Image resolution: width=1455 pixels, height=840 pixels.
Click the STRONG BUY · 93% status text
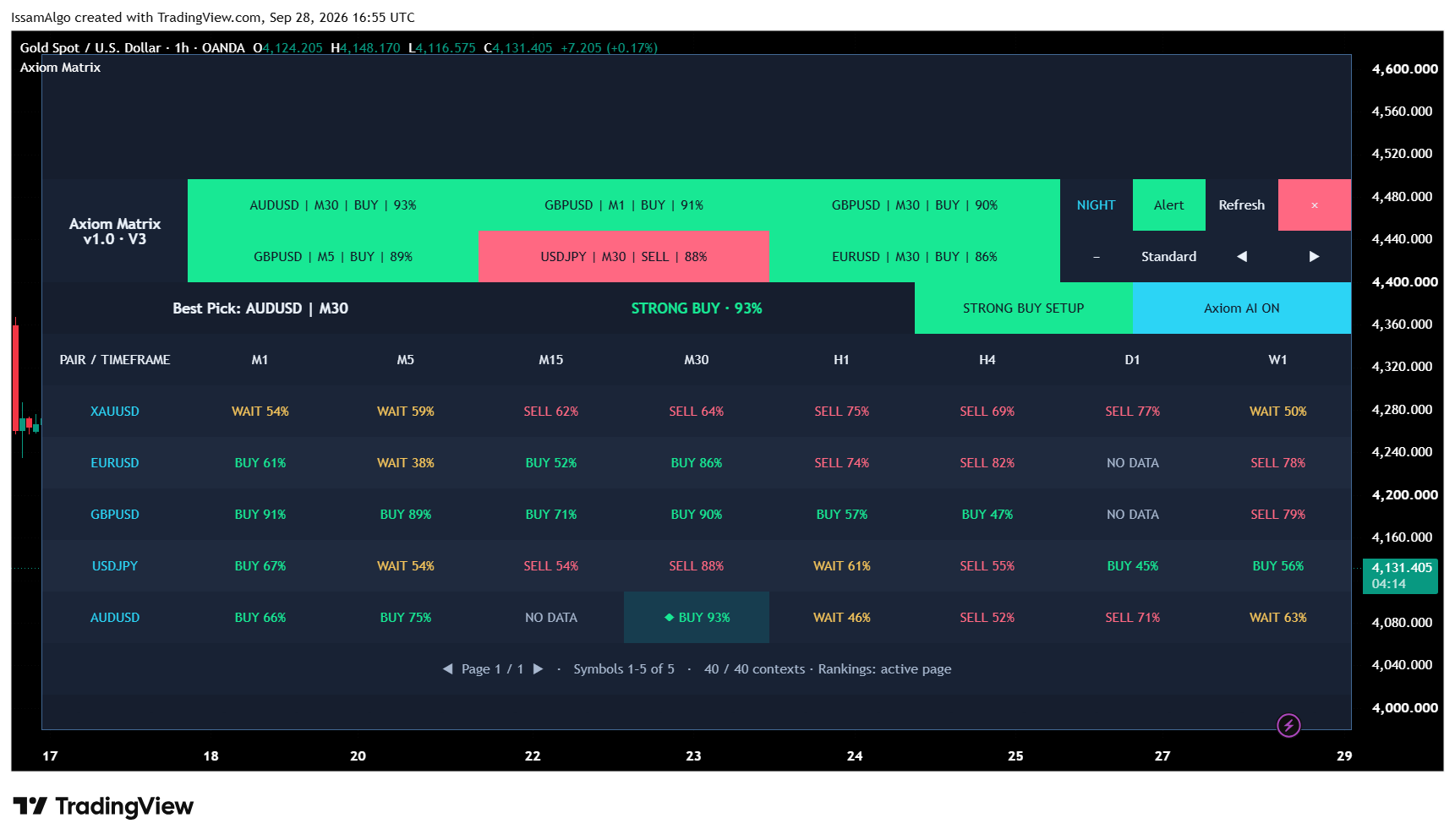coord(697,308)
